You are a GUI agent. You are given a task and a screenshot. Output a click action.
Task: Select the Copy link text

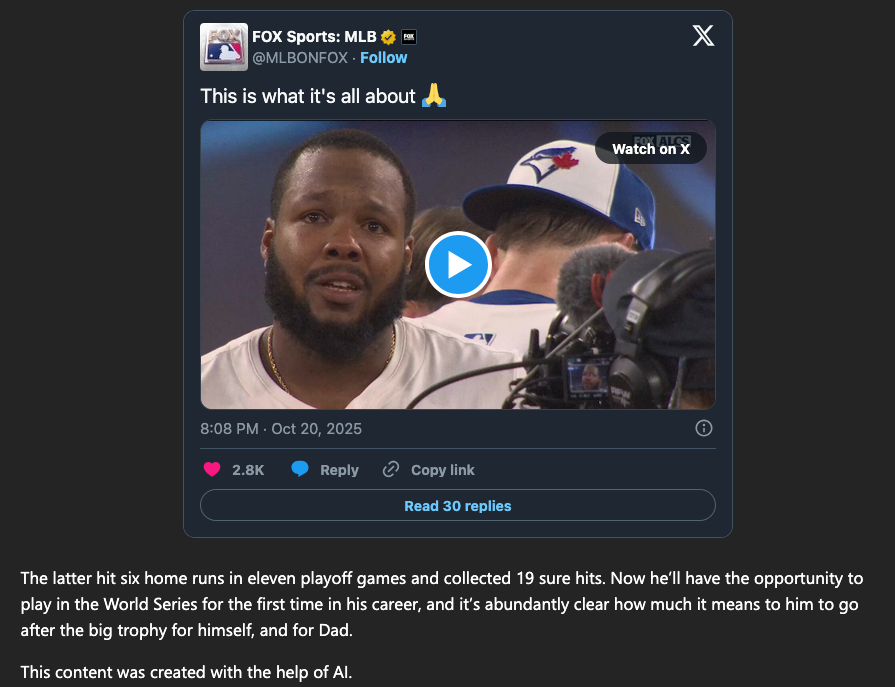442,470
